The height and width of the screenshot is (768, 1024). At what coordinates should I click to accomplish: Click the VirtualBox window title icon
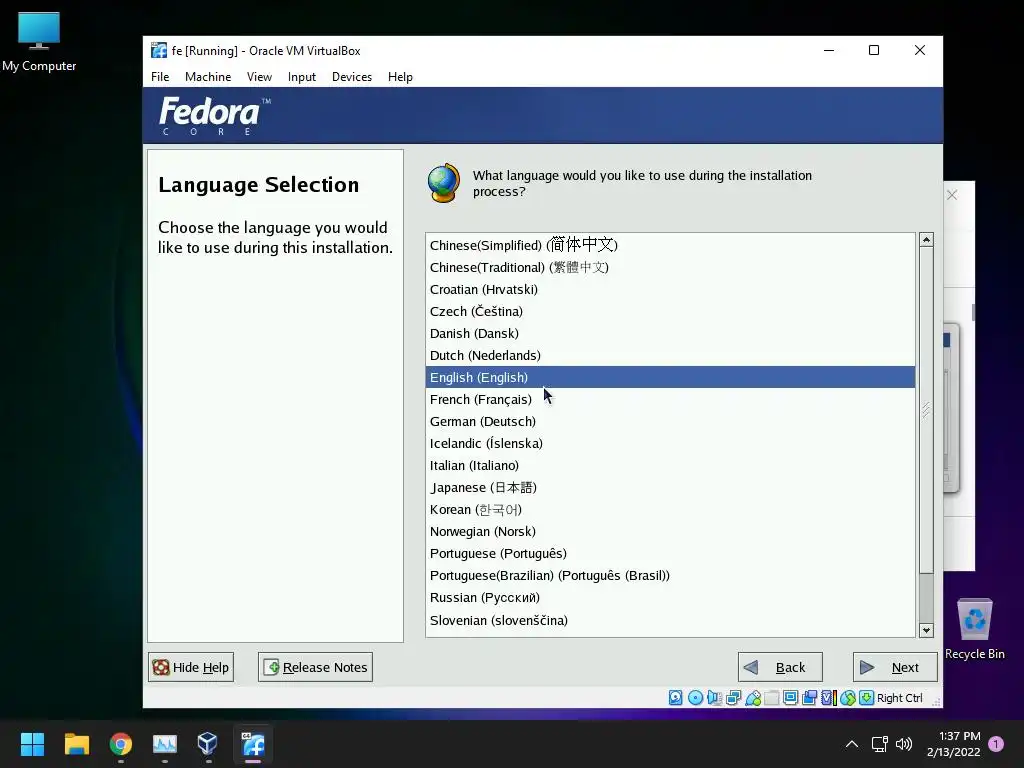(x=159, y=50)
